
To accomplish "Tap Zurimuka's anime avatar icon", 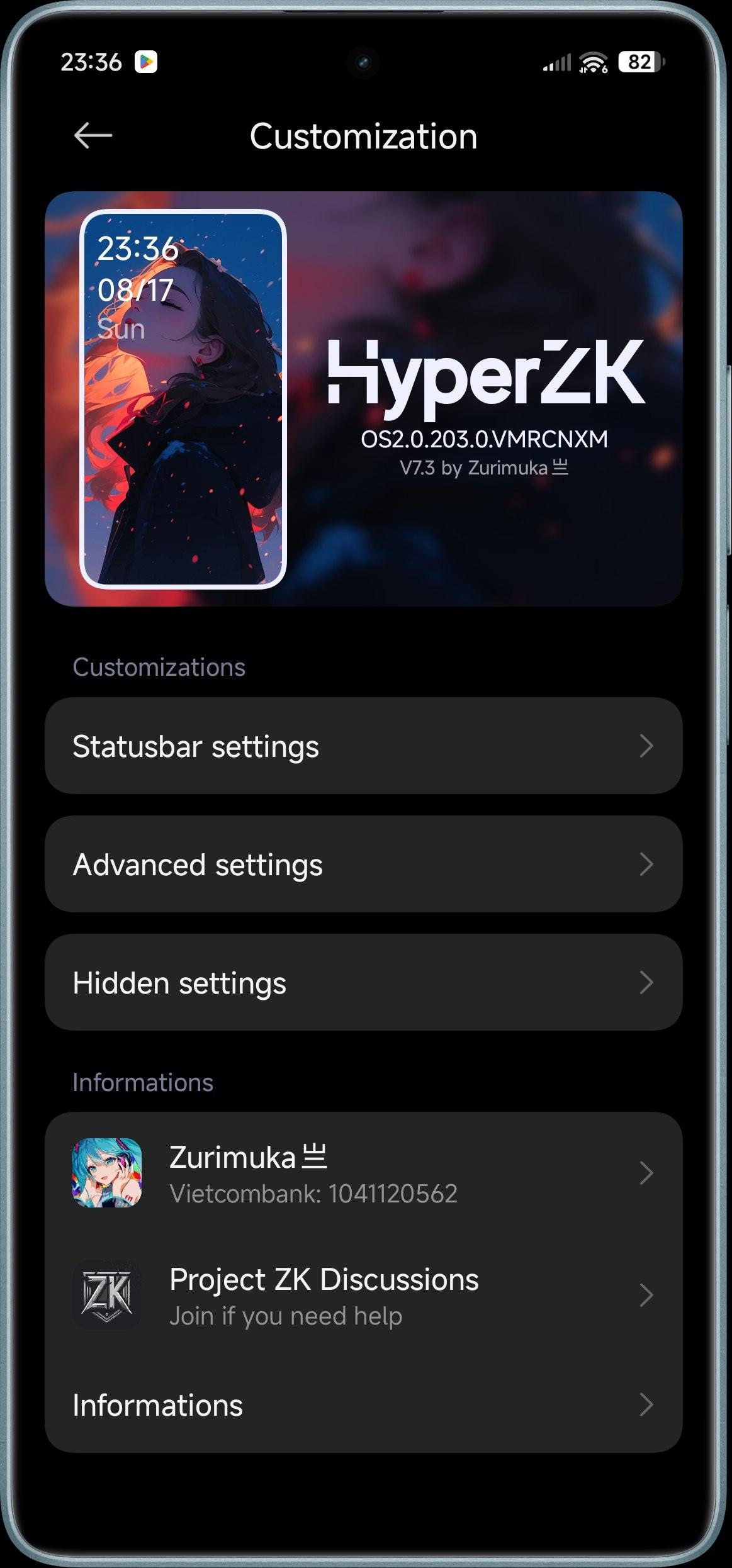I will pyautogui.click(x=107, y=1173).
